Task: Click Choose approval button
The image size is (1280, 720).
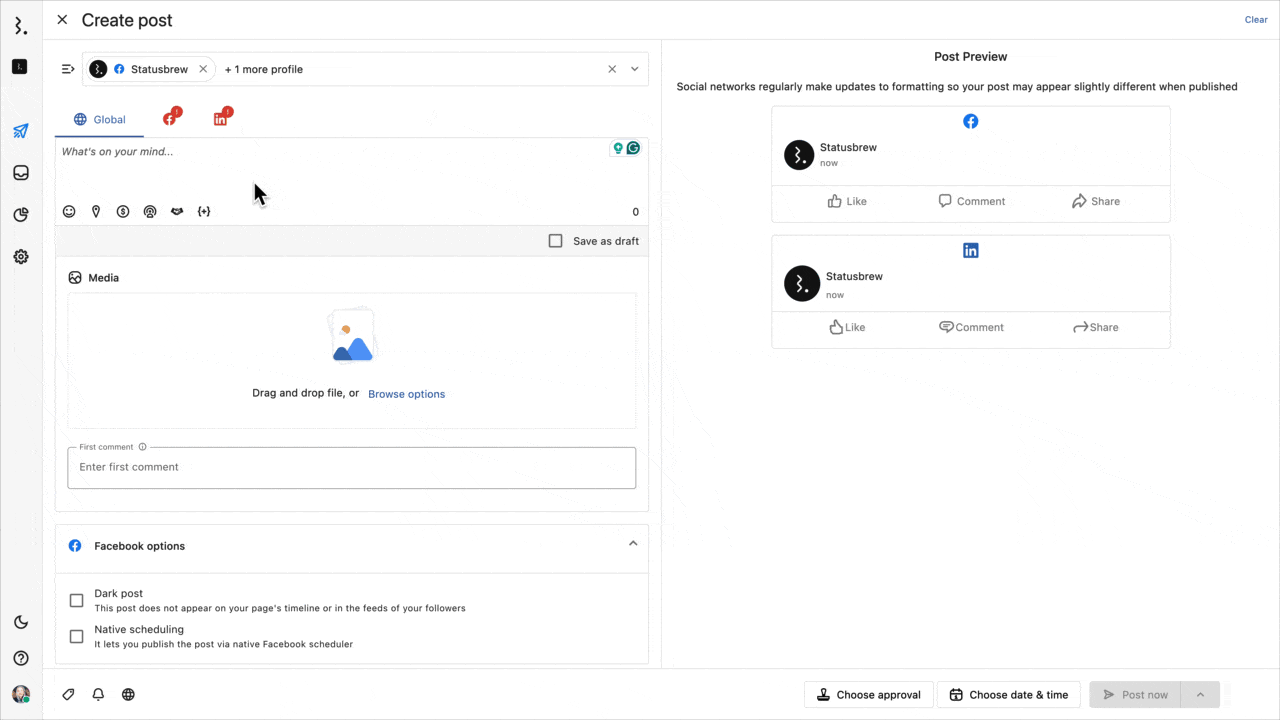Action: tap(869, 695)
